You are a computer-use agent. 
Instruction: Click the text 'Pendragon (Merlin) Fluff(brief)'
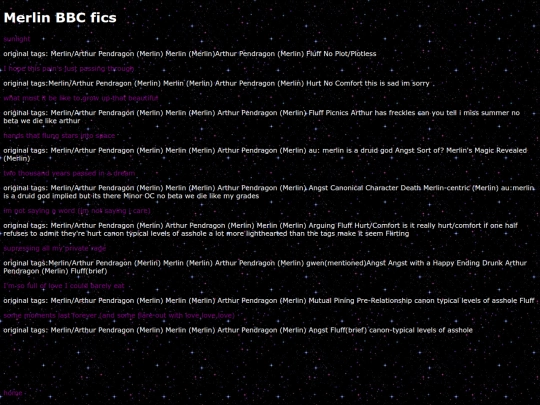point(55,271)
